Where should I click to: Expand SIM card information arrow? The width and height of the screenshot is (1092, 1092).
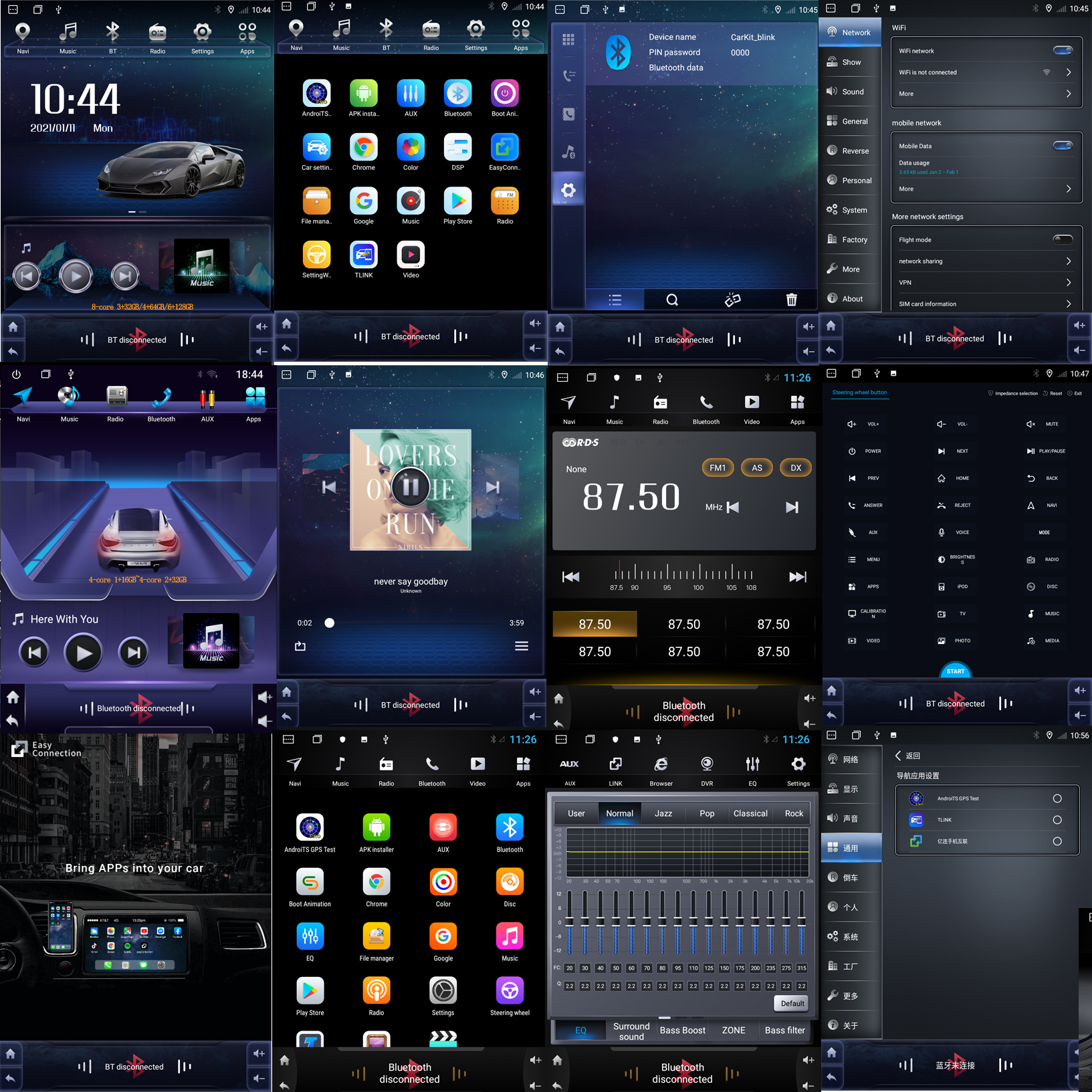coord(1068,304)
